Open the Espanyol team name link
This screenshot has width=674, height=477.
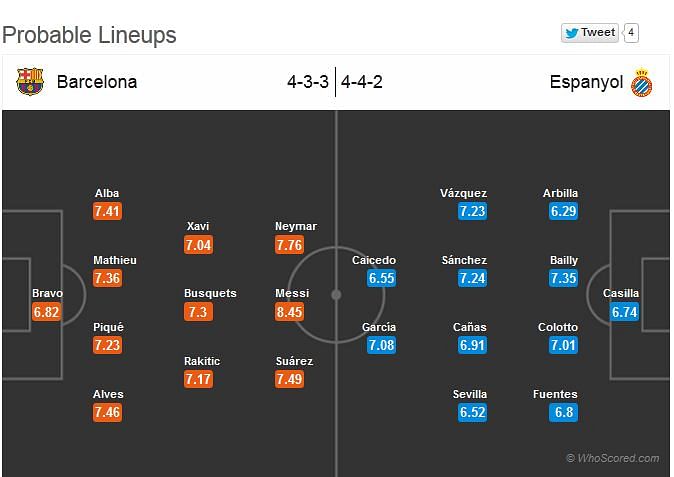click(x=586, y=82)
